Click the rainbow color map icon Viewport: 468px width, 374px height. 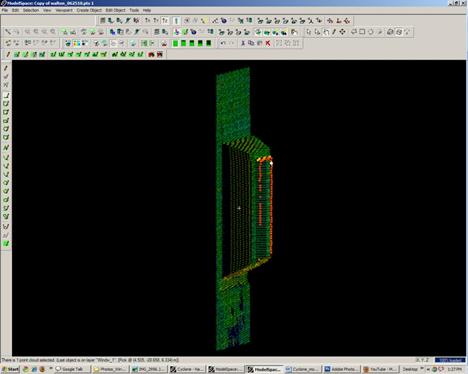(x=77, y=43)
